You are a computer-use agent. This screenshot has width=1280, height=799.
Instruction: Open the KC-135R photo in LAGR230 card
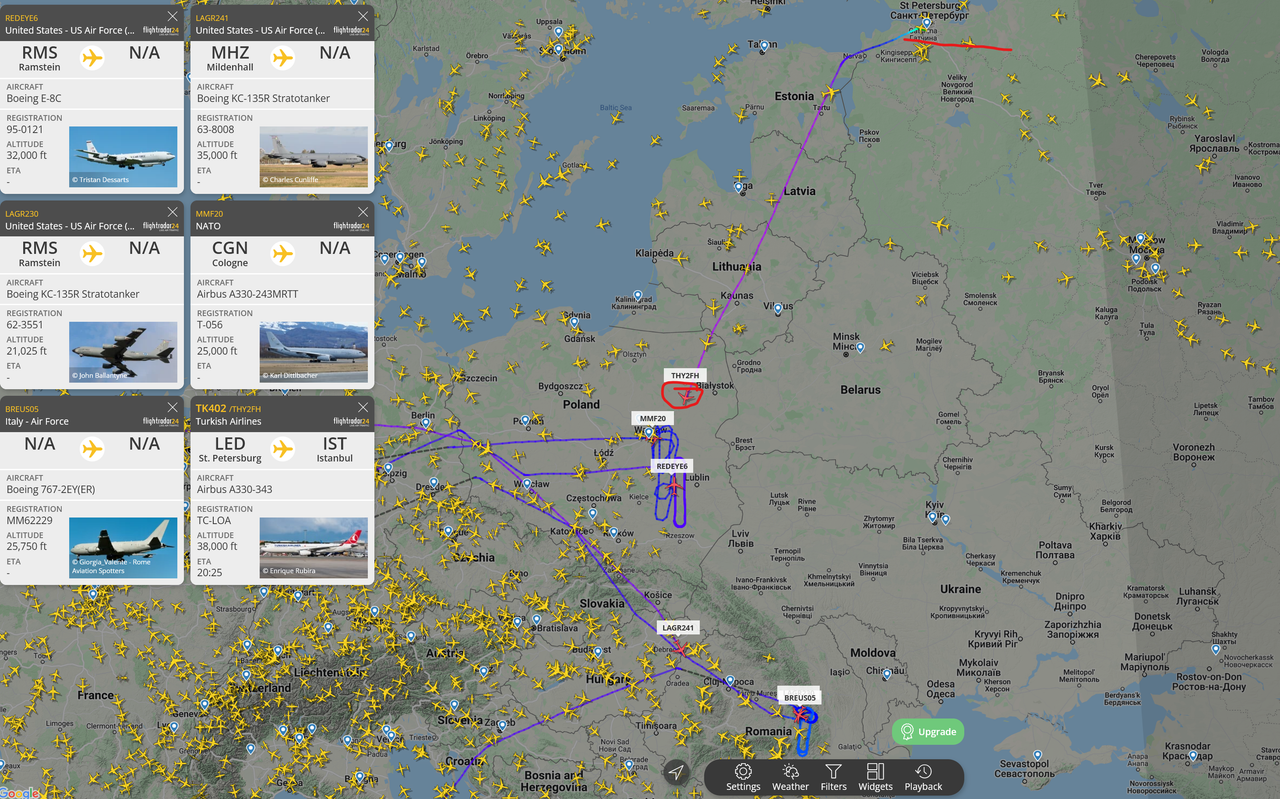click(123, 352)
